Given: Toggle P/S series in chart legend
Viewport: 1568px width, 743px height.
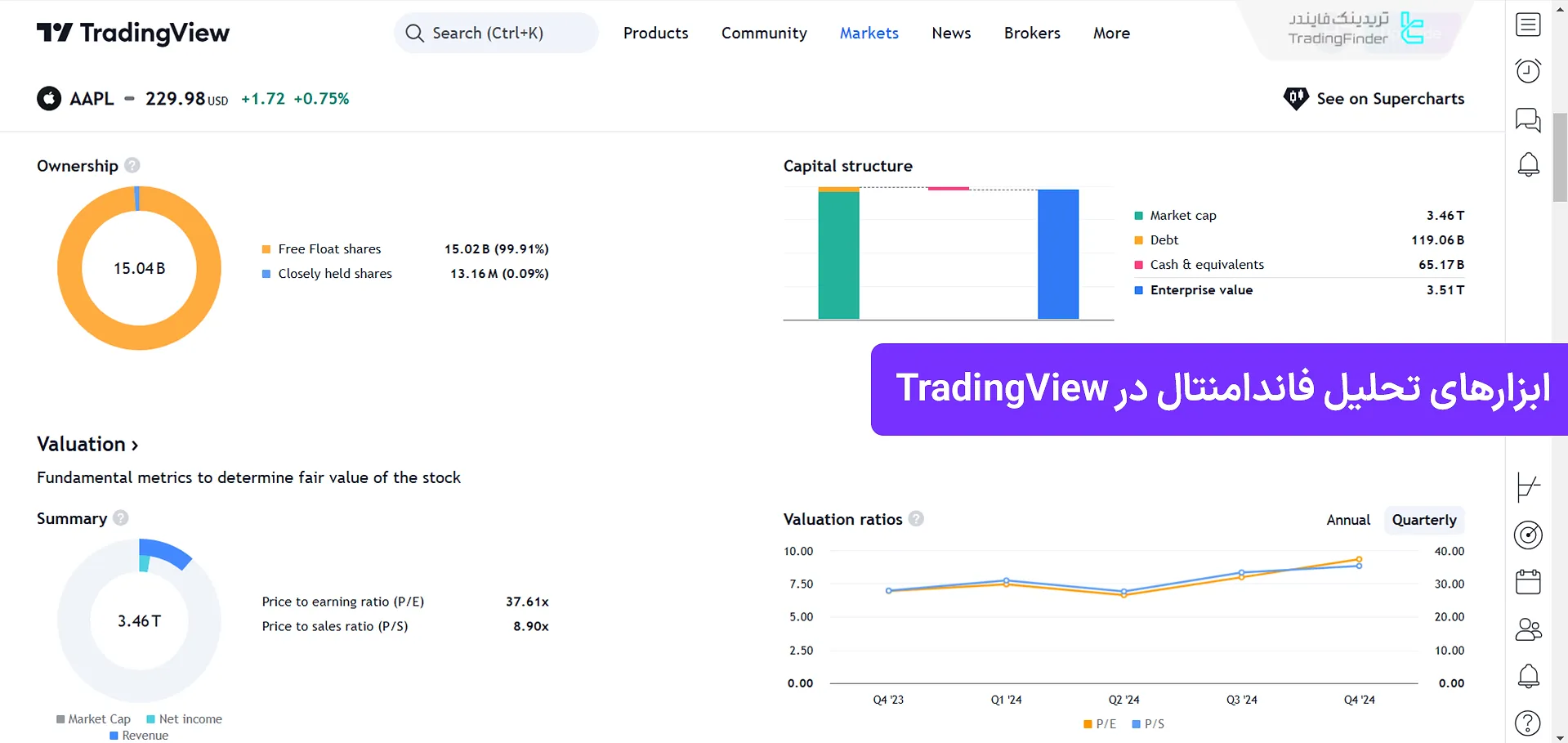Looking at the screenshot, I should pyautogui.click(x=1147, y=723).
